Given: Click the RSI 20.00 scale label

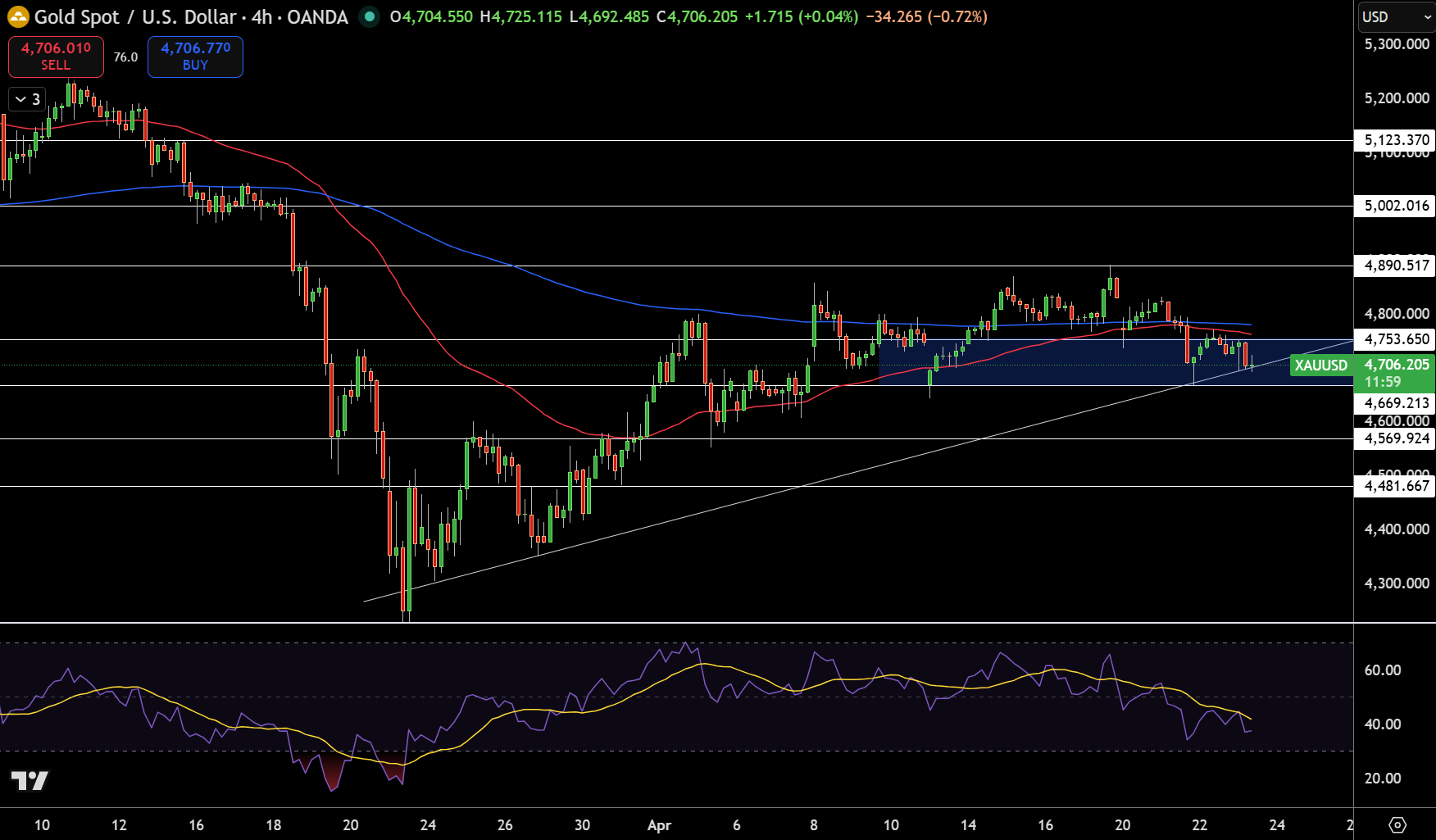Looking at the screenshot, I should 1383,779.
